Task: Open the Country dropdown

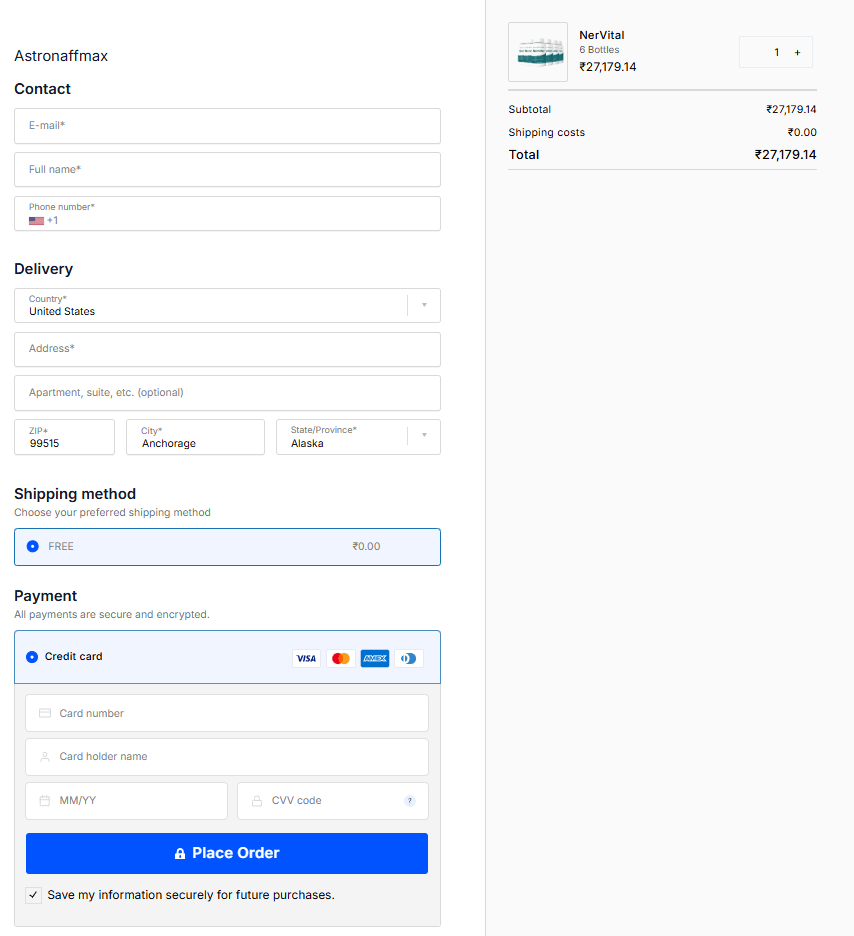Action: point(423,305)
